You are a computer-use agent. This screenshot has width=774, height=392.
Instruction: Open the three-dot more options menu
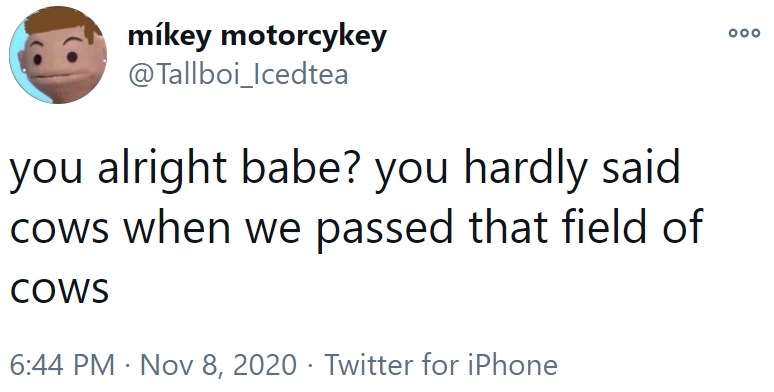(744, 34)
